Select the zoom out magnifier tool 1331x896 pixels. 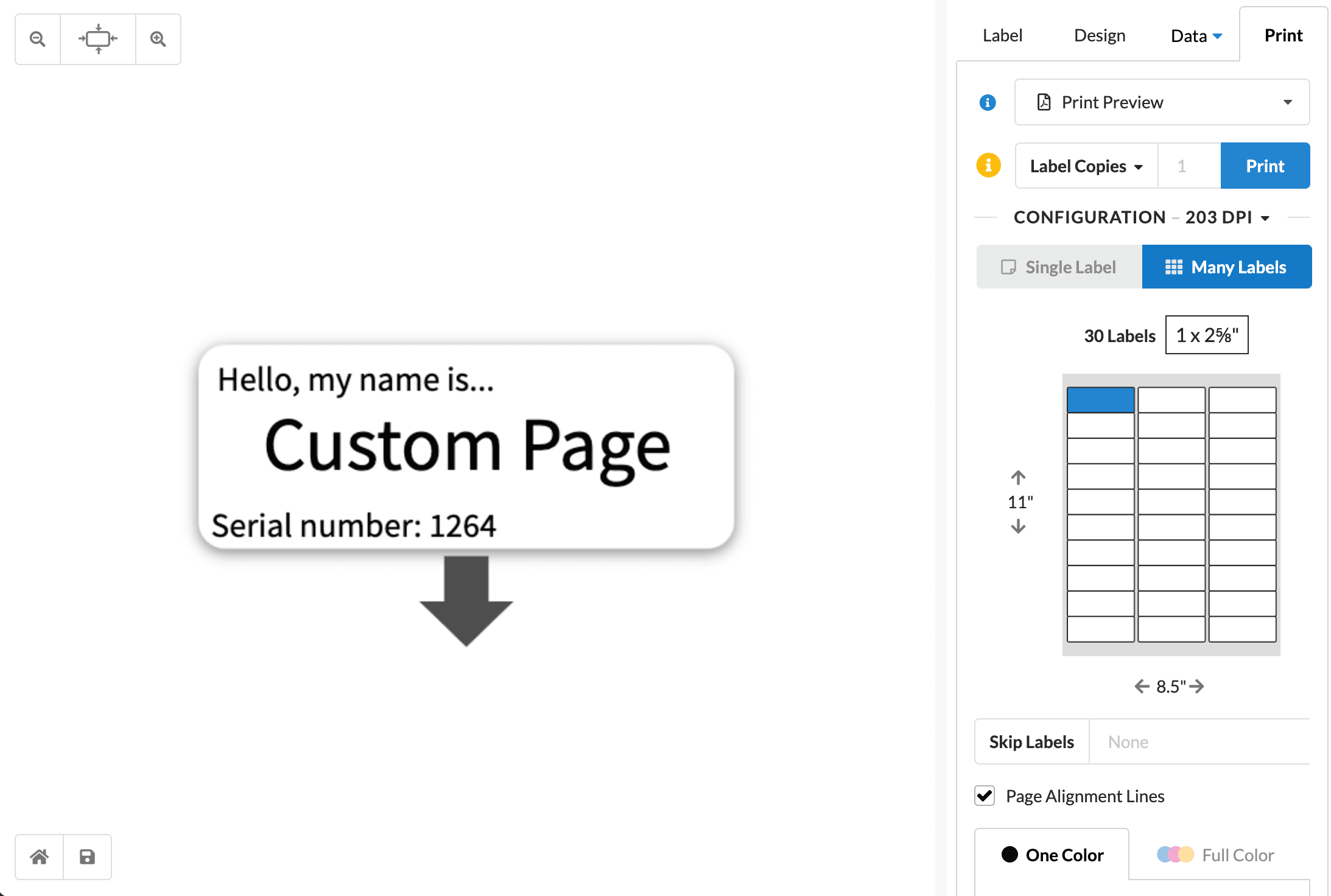[x=37, y=38]
